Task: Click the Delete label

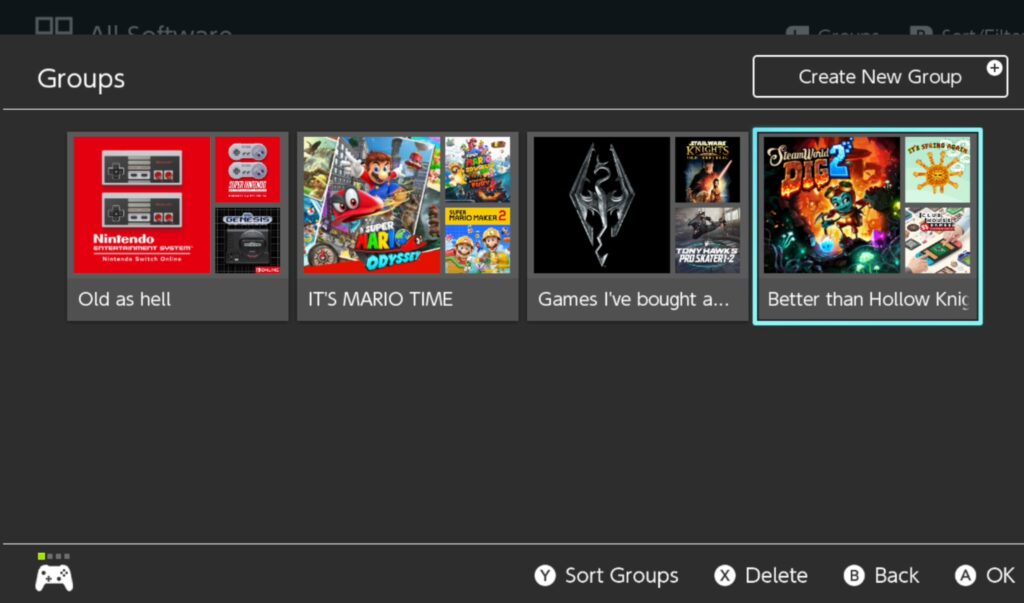Action: pos(776,576)
